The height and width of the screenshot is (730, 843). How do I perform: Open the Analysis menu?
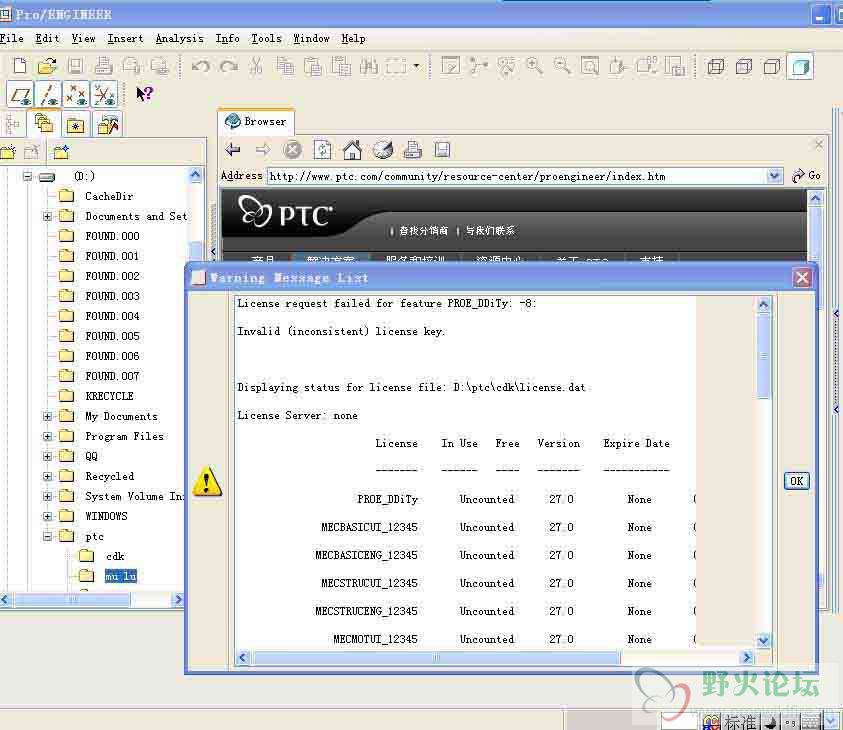click(x=180, y=38)
